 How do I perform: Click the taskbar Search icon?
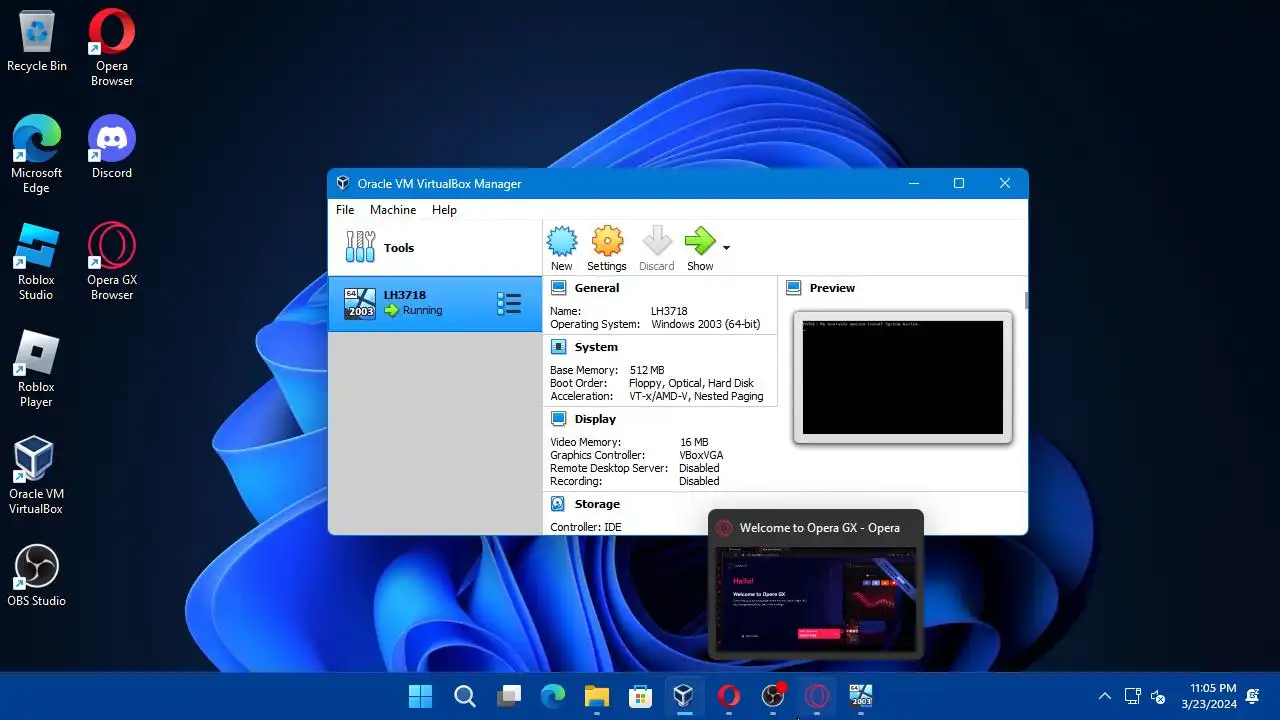(465, 696)
